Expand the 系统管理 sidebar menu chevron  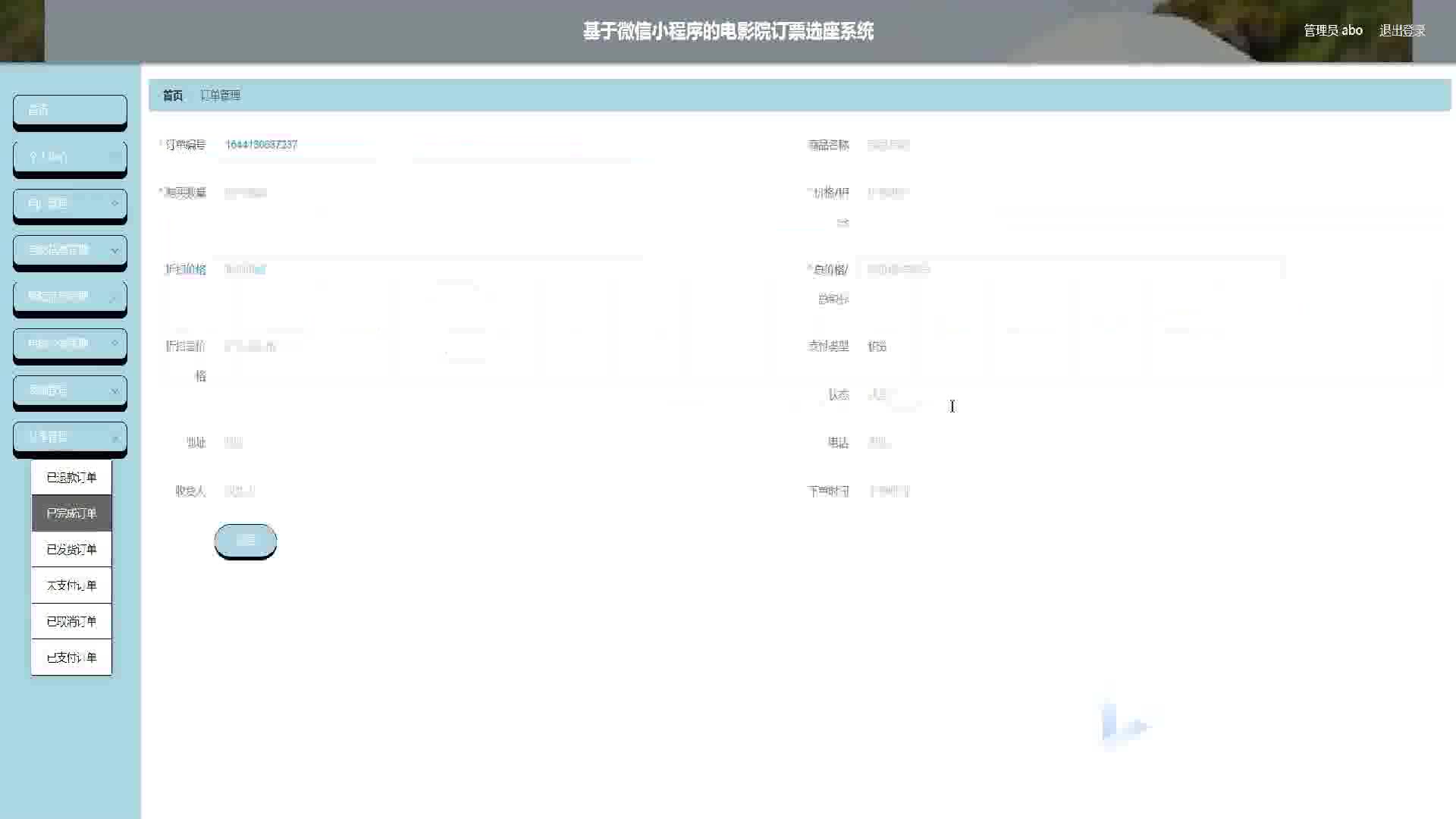(115, 391)
